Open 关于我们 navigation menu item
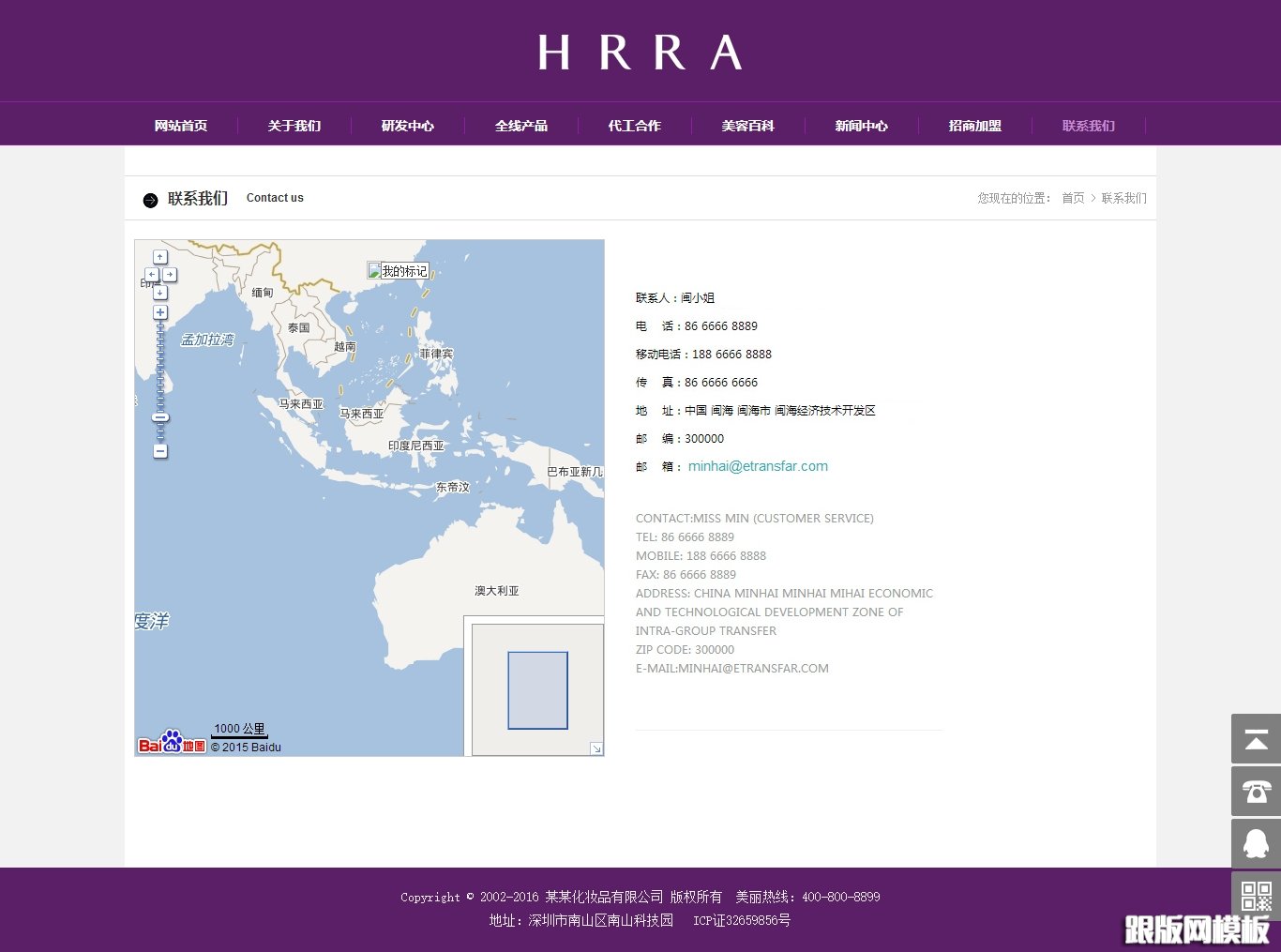Image resolution: width=1281 pixels, height=952 pixels. [294, 126]
